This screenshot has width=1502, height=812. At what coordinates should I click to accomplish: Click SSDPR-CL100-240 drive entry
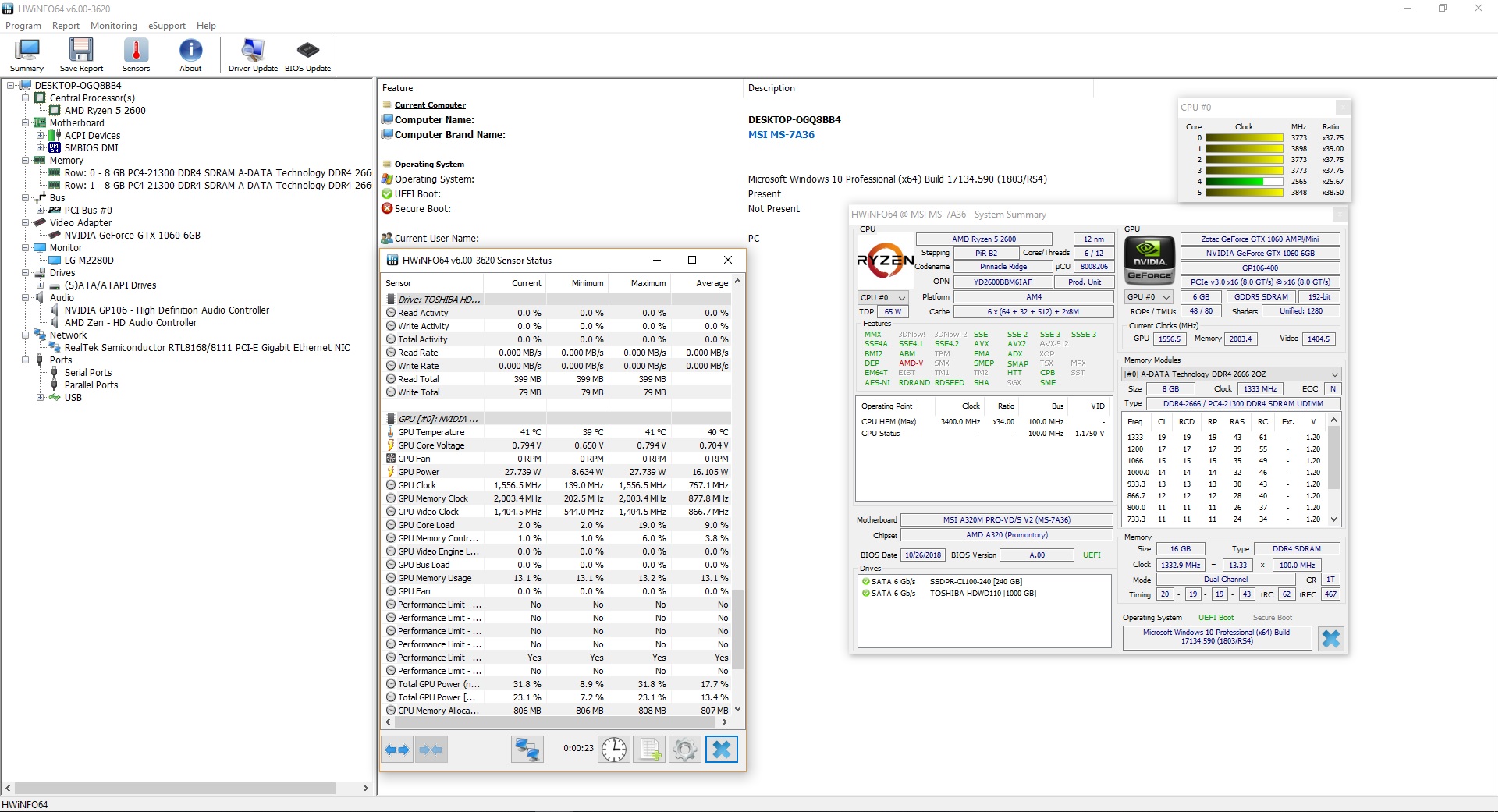[x=975, y=582]
